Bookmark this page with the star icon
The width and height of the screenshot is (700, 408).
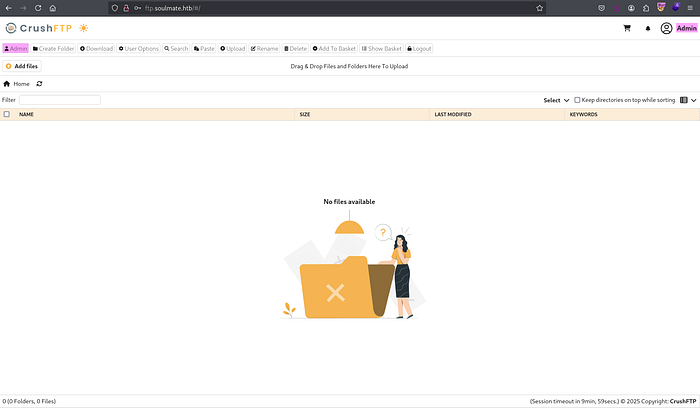[539, 8]
